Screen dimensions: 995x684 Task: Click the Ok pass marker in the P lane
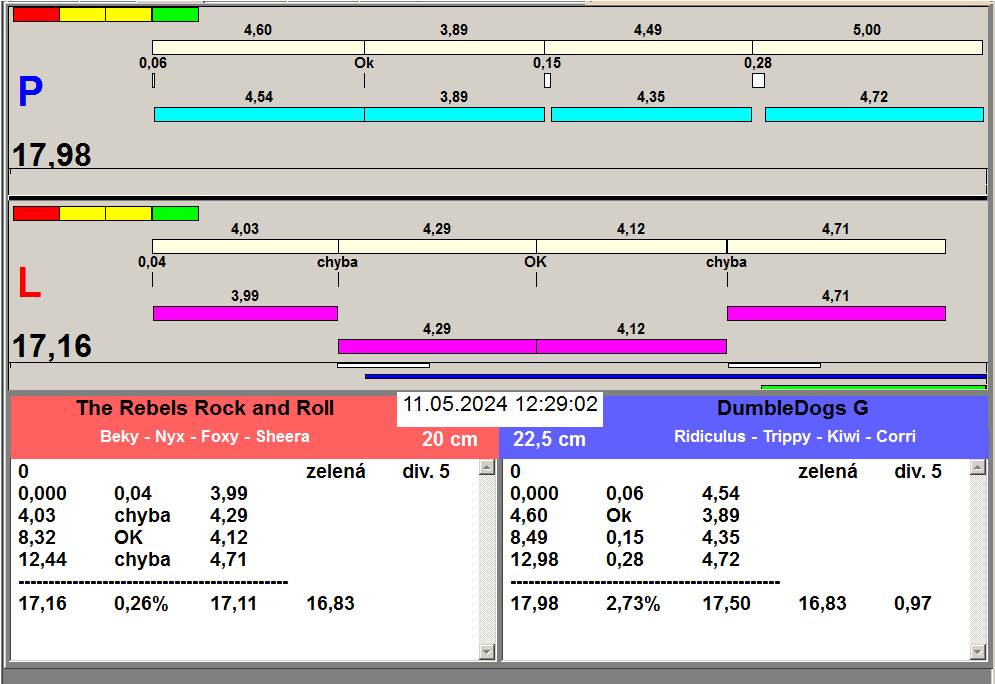[364, 81]
